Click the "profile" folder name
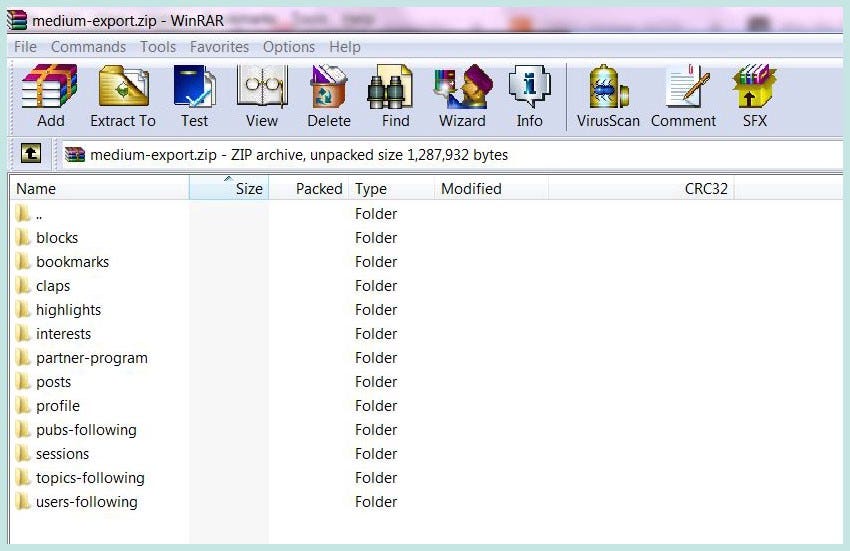Image resolution: width=850 pixels, height=551 pixels. click(x=57, y=406)
